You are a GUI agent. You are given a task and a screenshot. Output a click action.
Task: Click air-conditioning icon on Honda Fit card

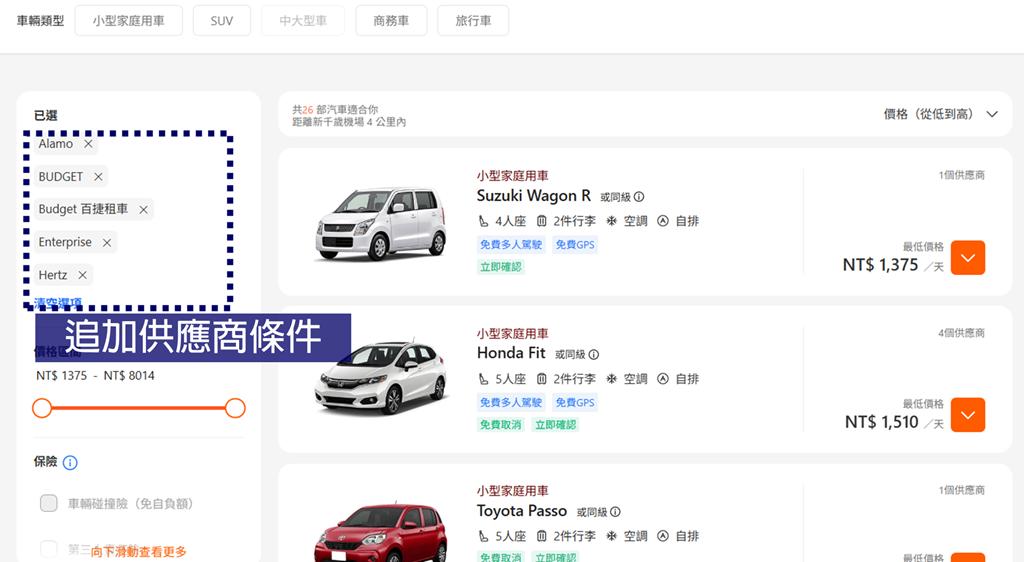[x=611, y=379]
